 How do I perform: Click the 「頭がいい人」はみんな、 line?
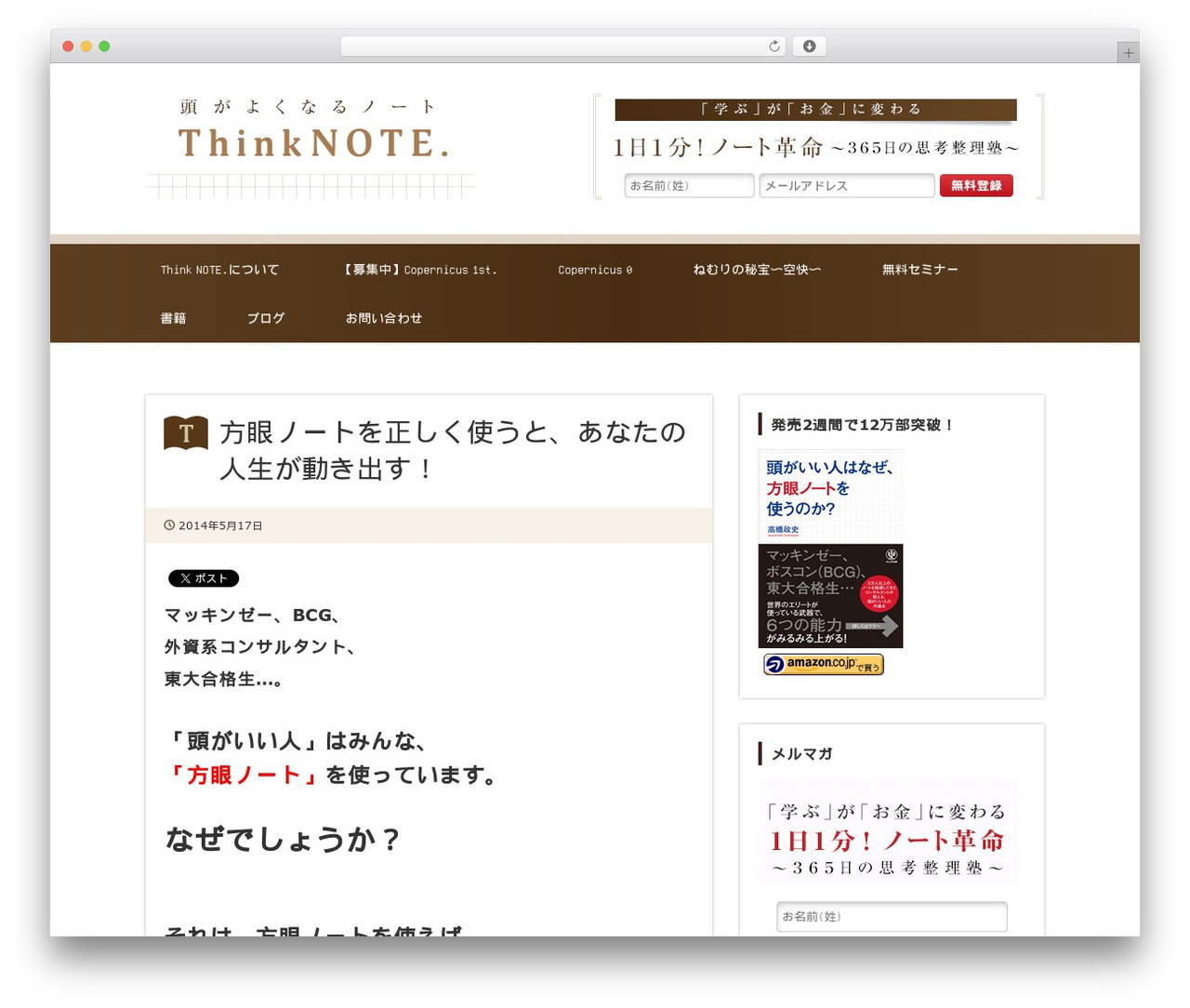pyautogui.click(x=297, y=741)
